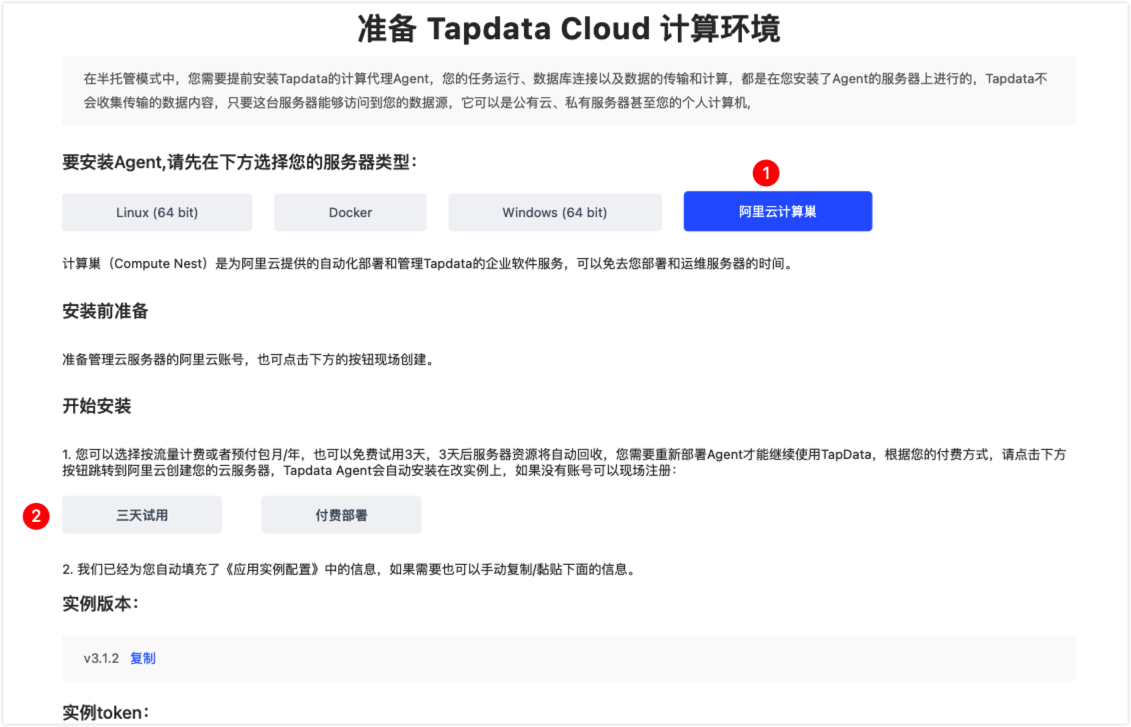Click the red number 2 marker badge
Image resolution: width=1131 pixels, height=727 pixels.
37,516
